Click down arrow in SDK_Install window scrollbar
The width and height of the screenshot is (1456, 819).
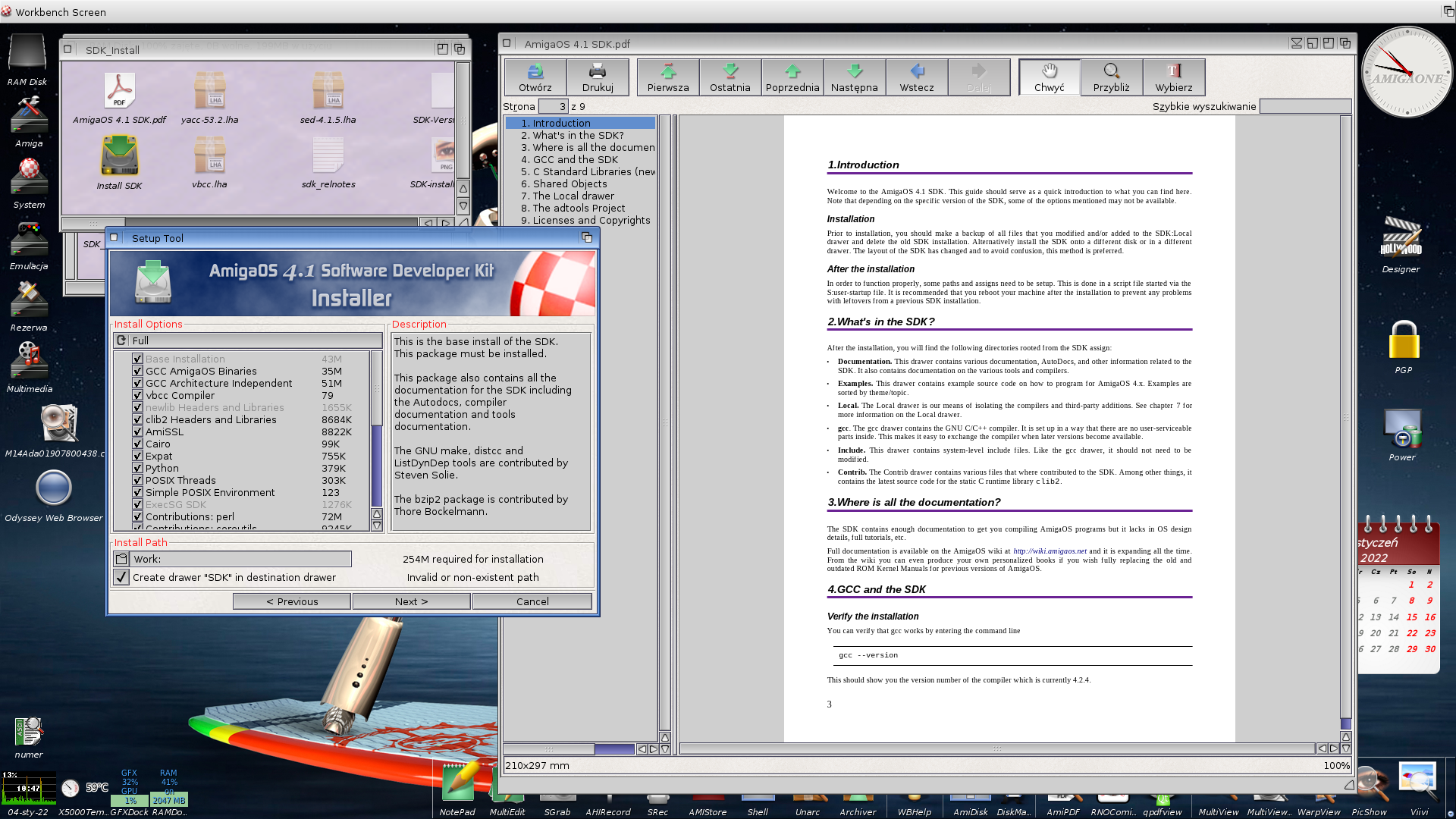click(463, 206)
